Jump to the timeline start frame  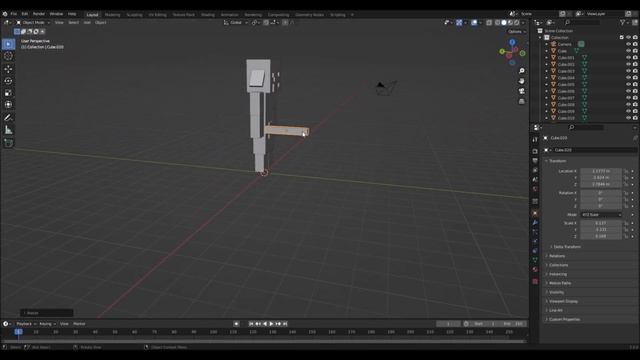251,324
